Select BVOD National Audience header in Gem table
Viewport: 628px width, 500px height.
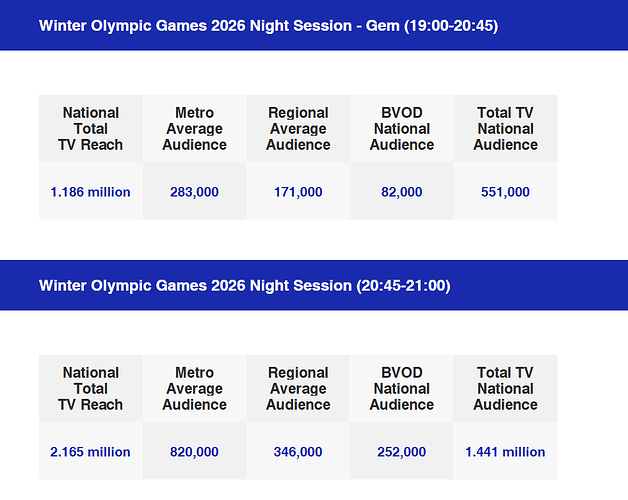402,129
